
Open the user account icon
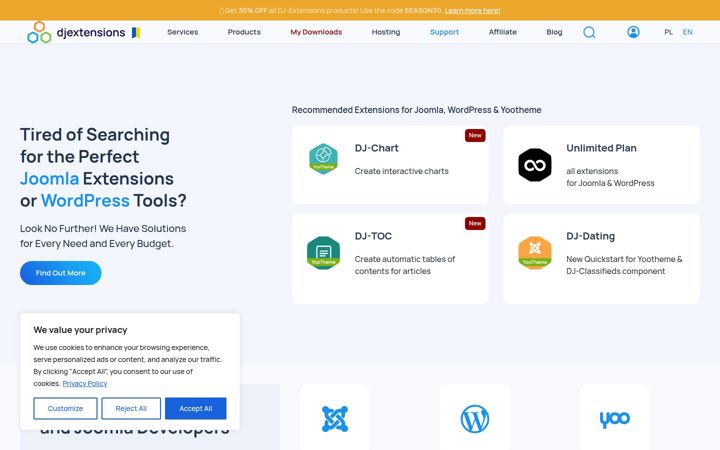[x=633, y=32]
